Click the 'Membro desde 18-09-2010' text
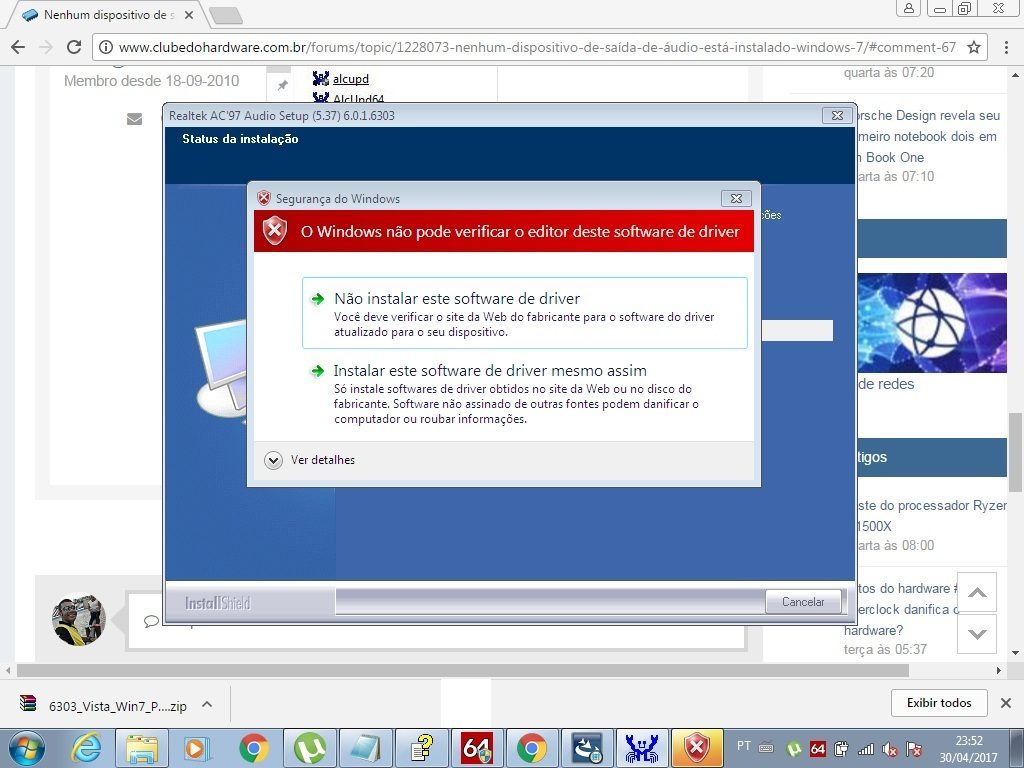1024x768 pixels. point(152,81)
